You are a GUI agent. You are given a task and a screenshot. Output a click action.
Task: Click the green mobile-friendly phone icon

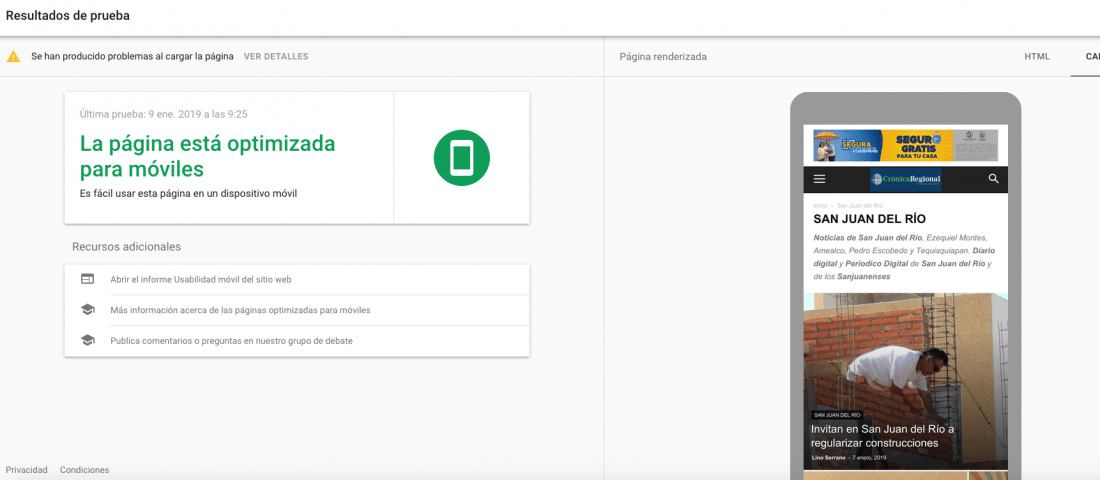click(461, 158)
